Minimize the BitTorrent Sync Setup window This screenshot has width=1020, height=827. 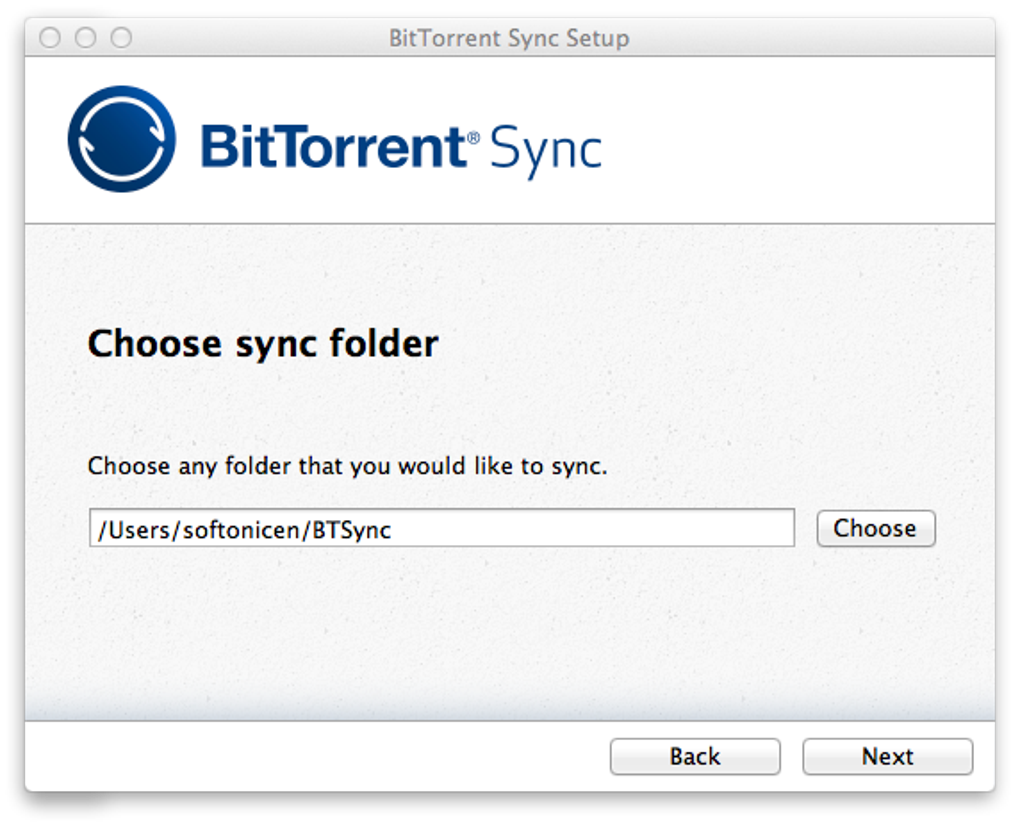pyautogui.click(x=86, y=38)
